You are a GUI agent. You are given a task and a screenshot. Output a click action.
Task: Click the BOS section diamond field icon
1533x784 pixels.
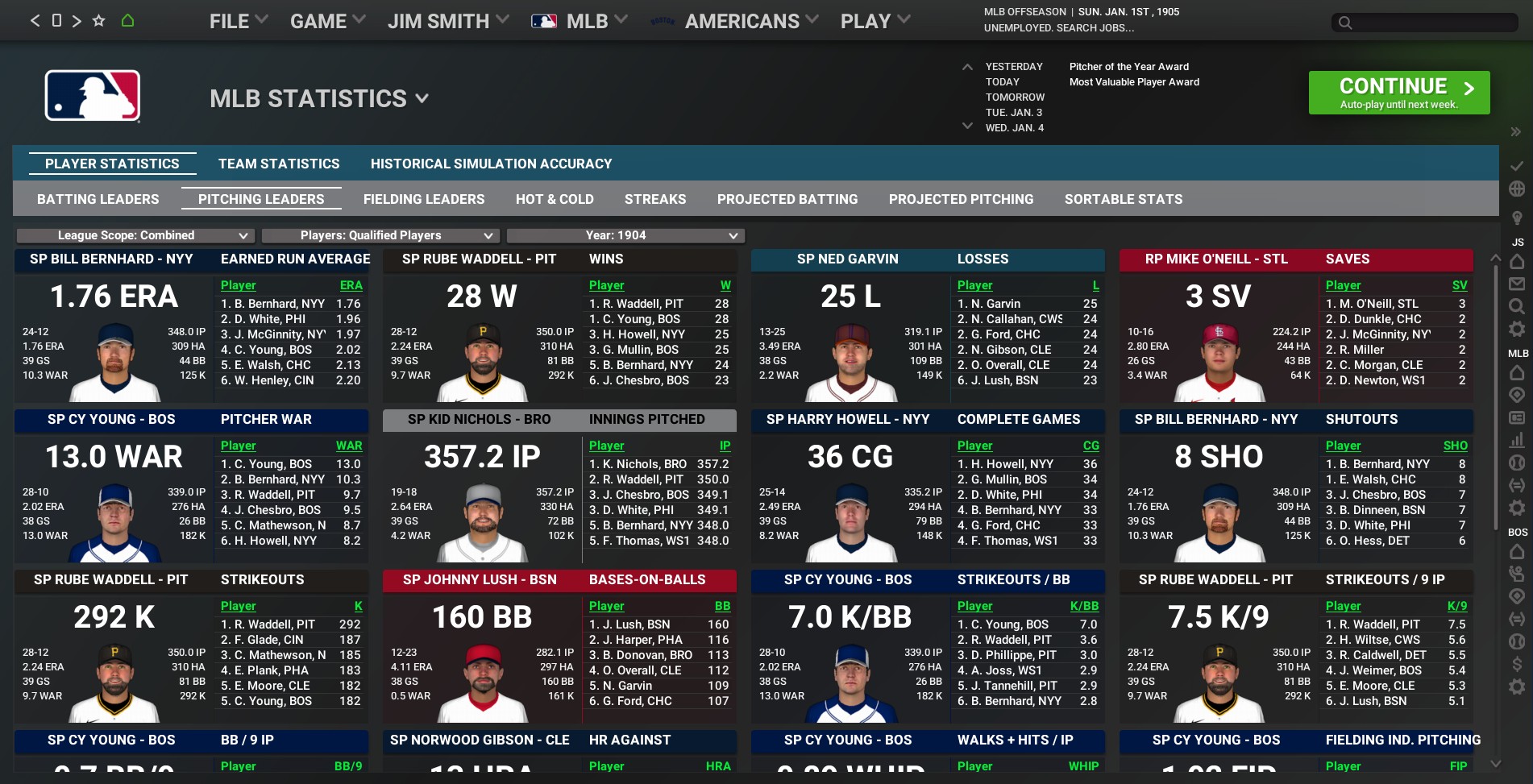pos(1516,596)
